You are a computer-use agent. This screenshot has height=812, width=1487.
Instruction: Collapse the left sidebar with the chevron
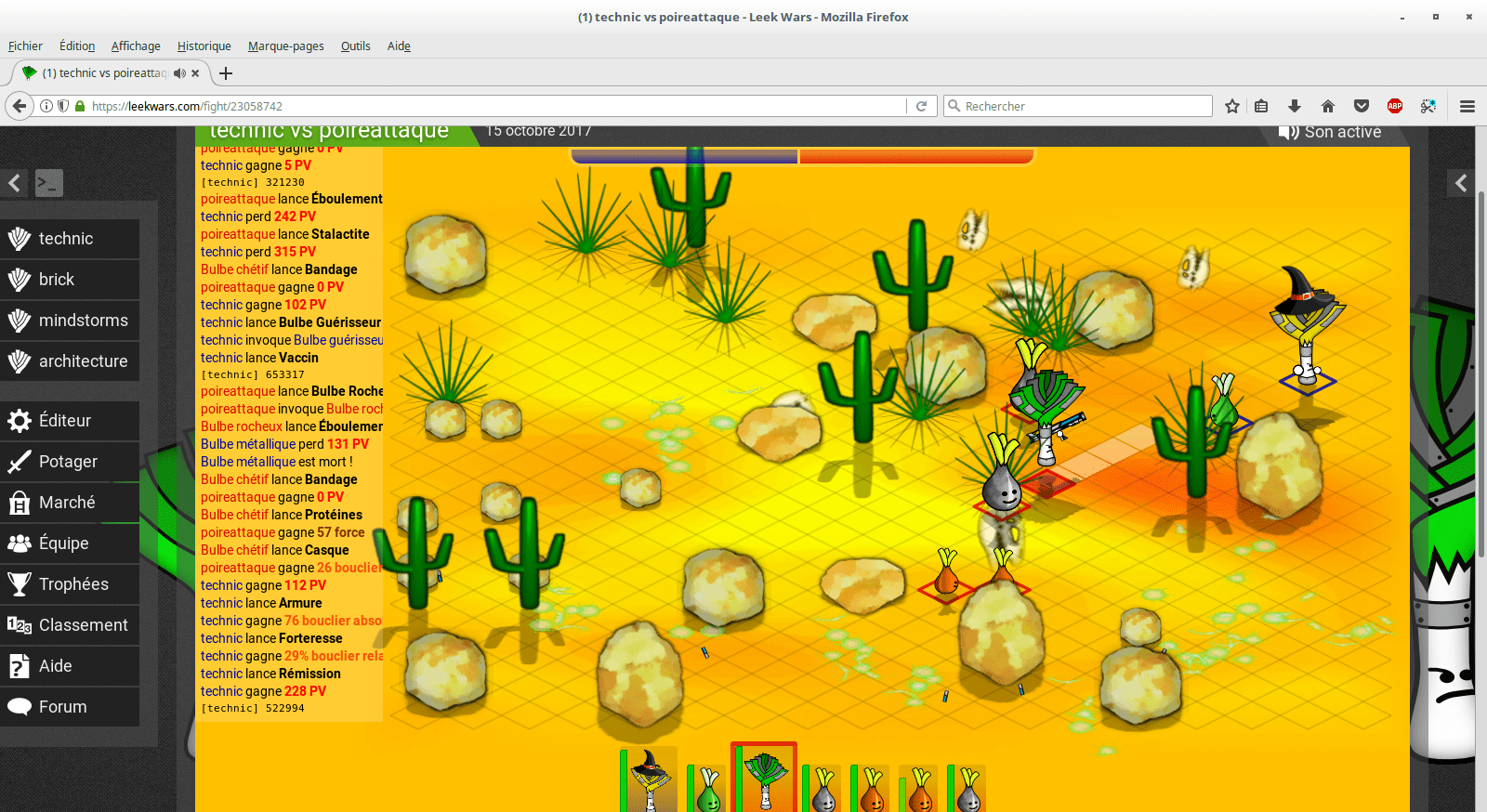point(15,183)
